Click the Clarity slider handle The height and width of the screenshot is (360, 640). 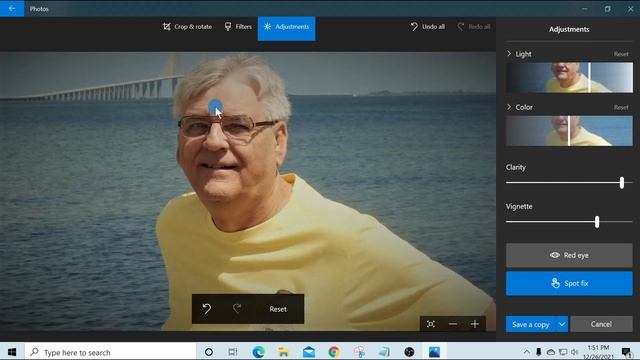[622, 182]
